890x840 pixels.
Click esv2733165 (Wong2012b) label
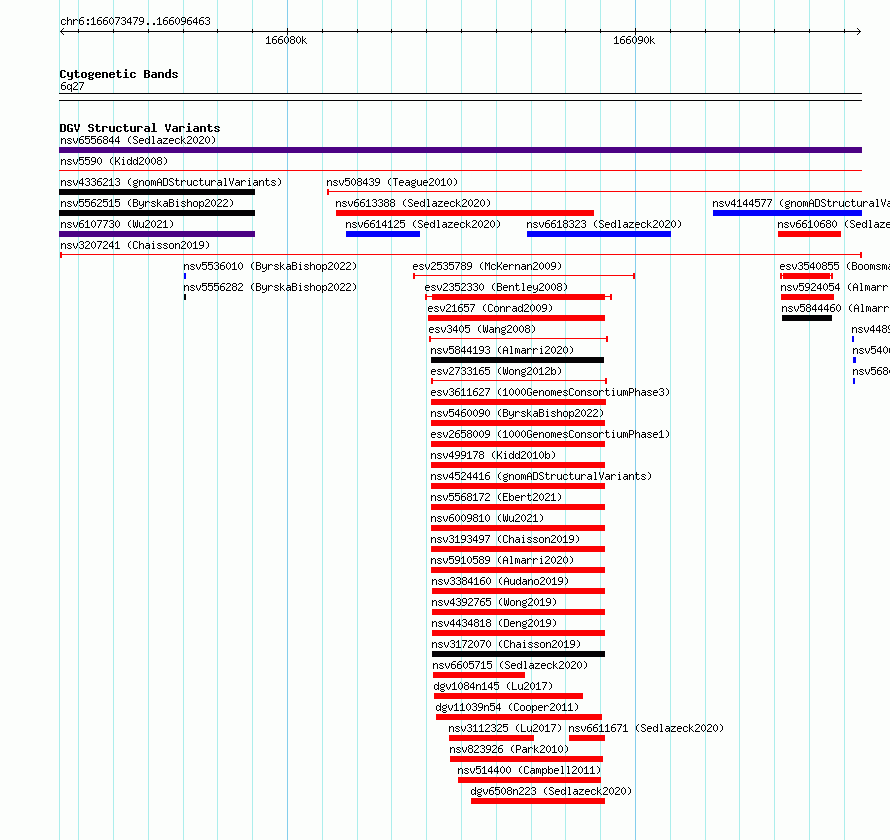[x=496, y=371]
